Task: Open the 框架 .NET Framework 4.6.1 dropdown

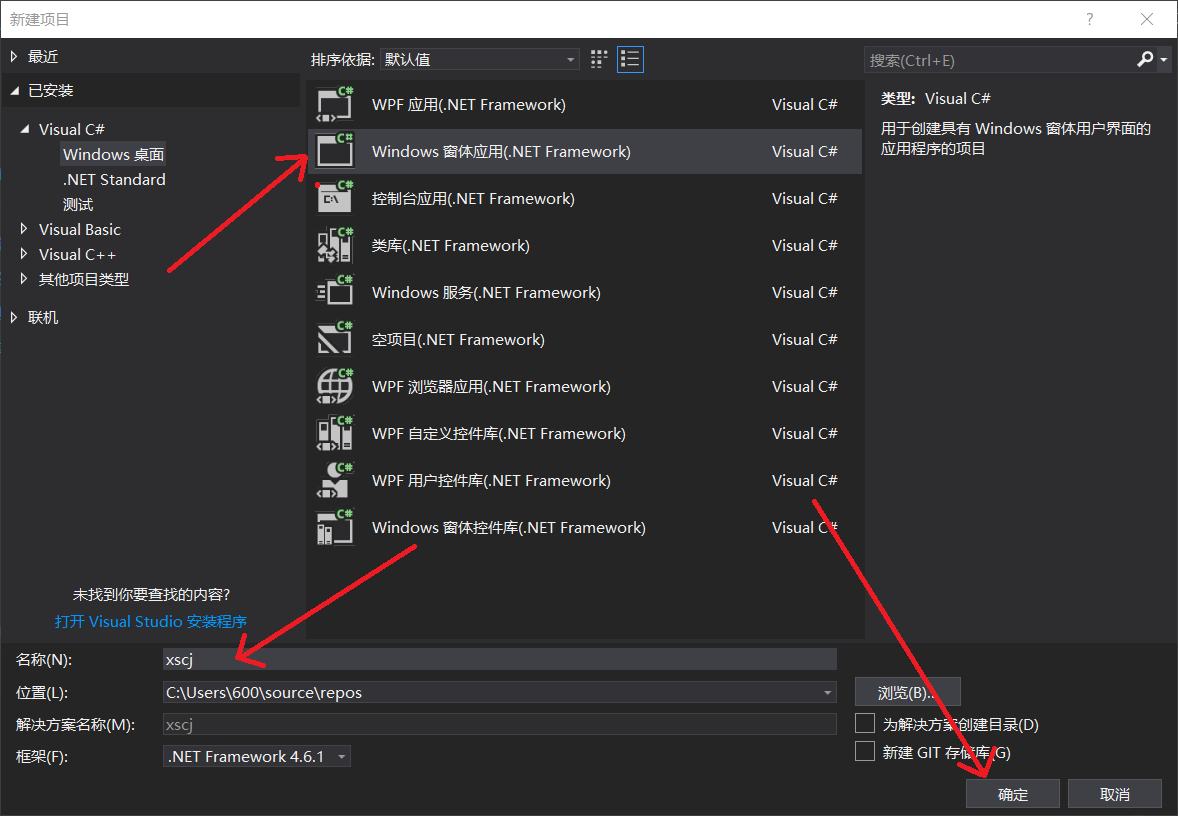Action: click(257, 757)
